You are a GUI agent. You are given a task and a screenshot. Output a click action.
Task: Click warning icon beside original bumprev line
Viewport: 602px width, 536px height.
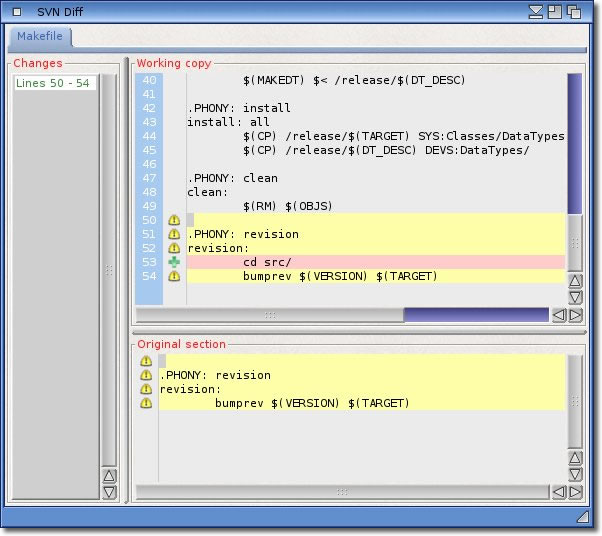(146, 403)
